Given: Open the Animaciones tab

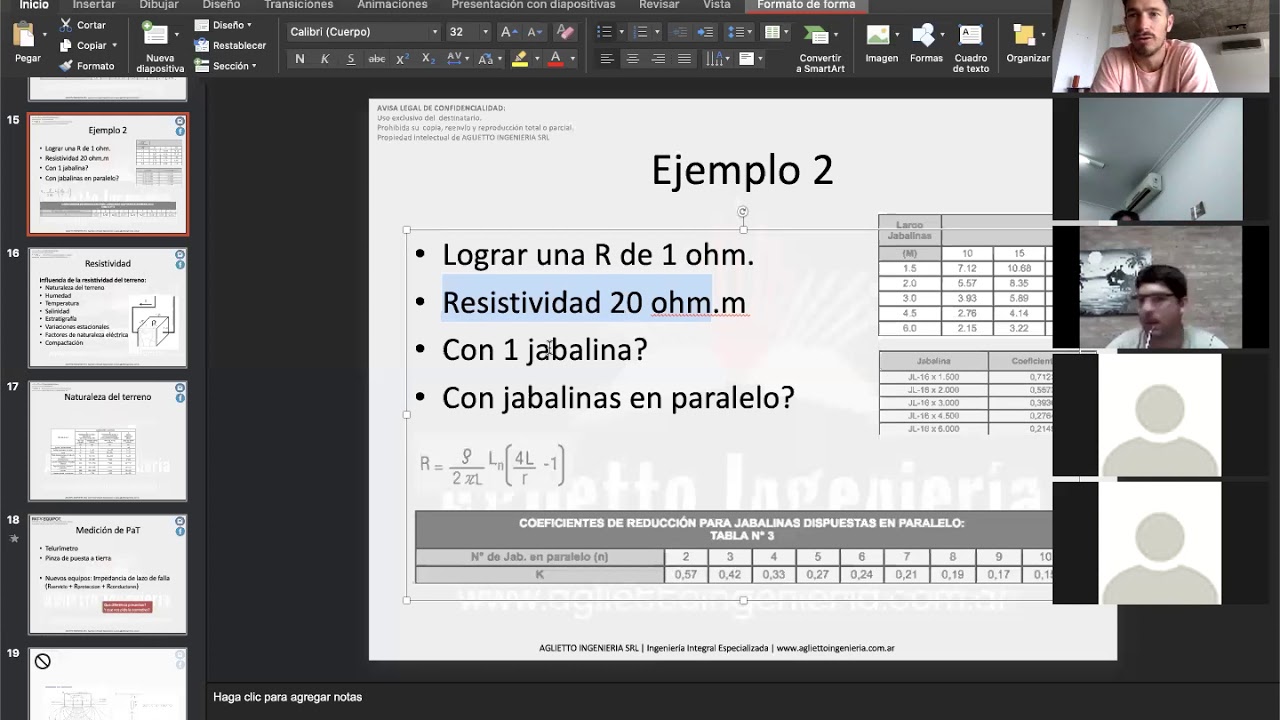Looking at the screenshot, I should click(392, 5).
